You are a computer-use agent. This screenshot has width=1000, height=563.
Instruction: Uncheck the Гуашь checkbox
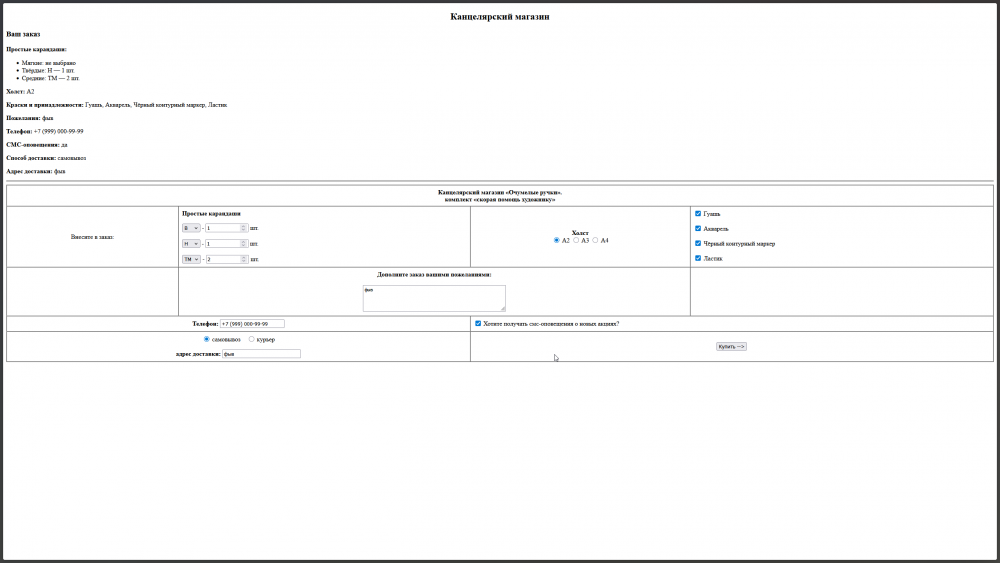(x=698, y=213)
